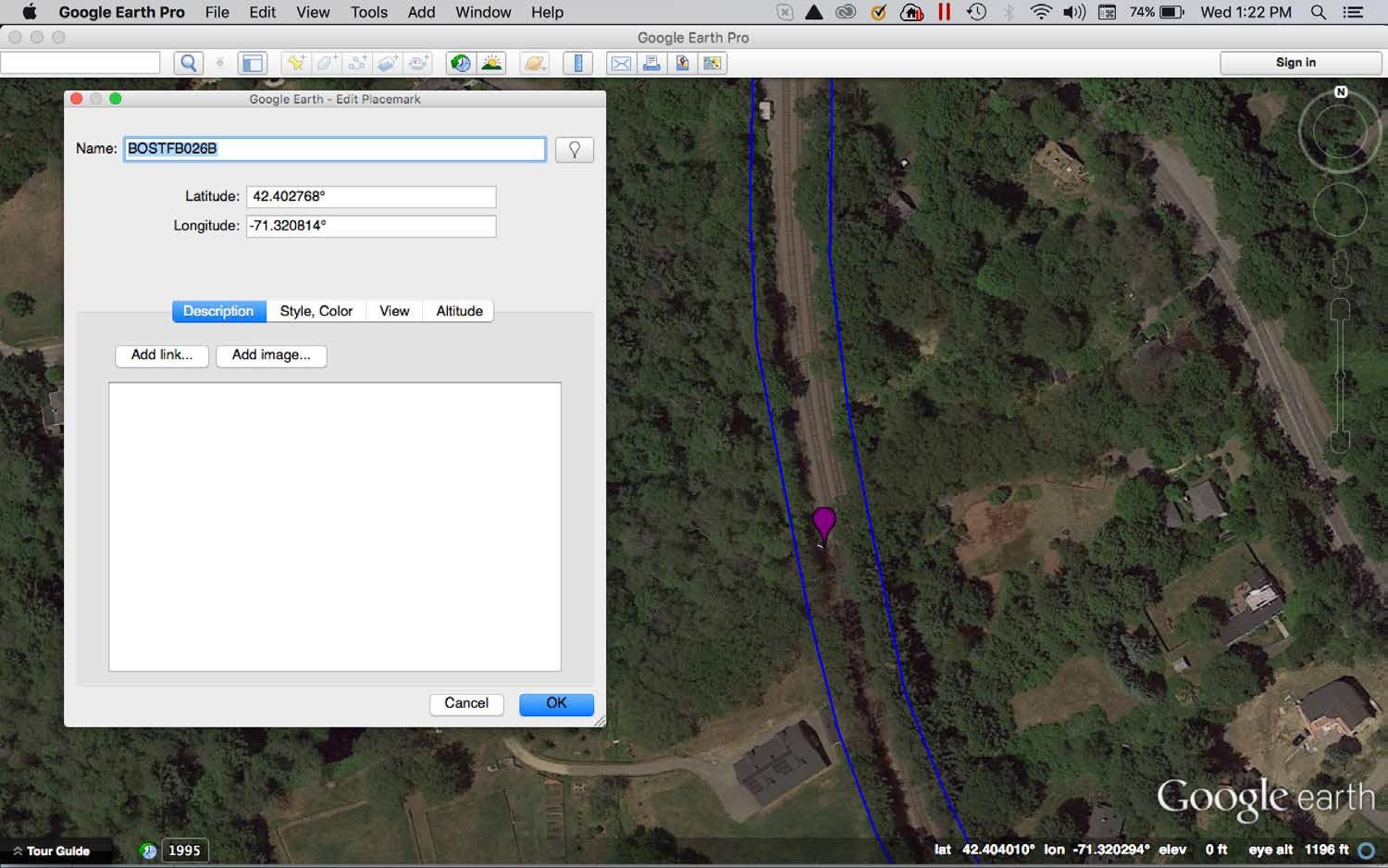Open the planet switcher dropdown
The height and width of the screenshot is (868, 1388).
[535, 63]
